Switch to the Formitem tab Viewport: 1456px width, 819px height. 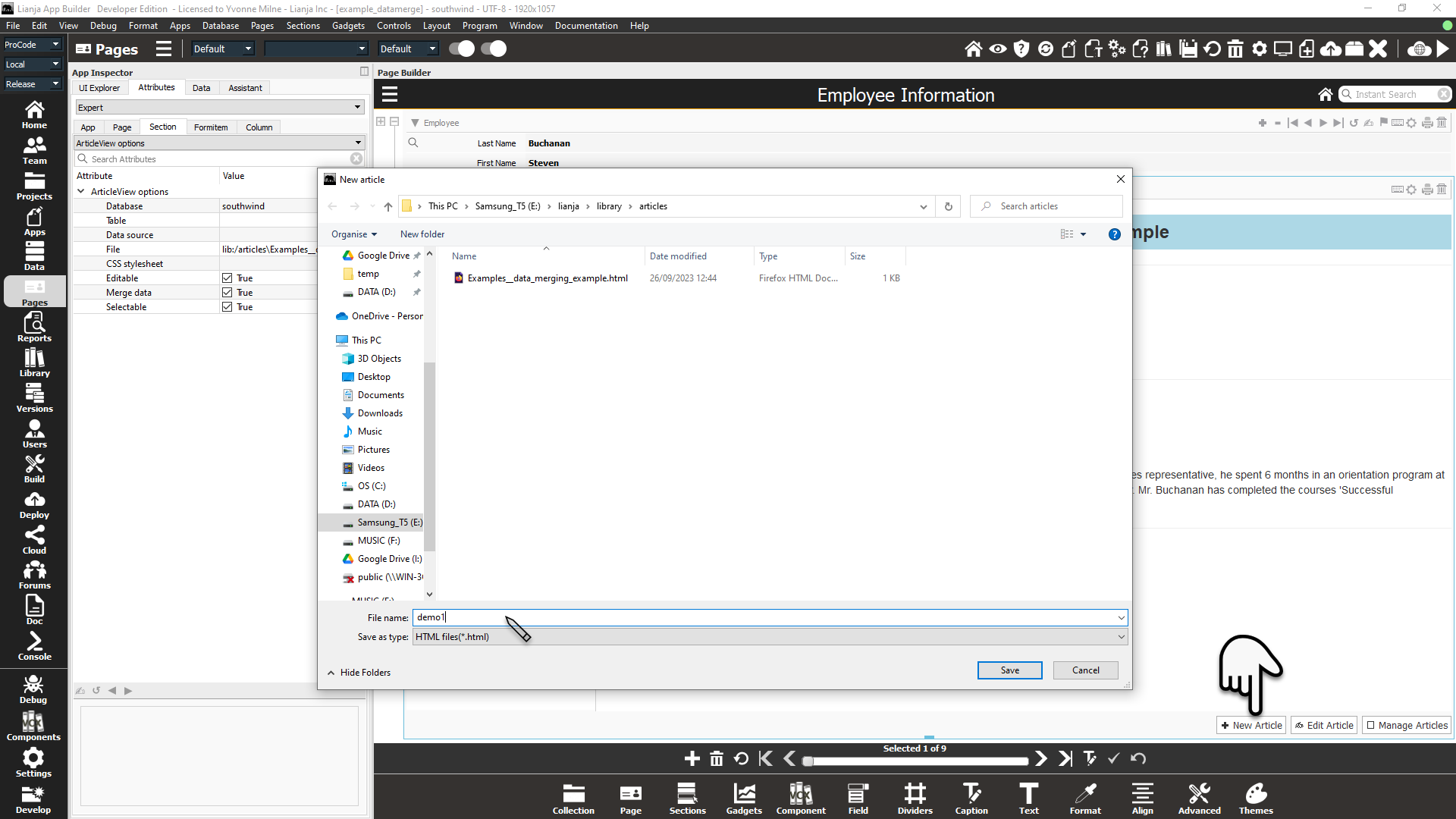coord(210,127)
